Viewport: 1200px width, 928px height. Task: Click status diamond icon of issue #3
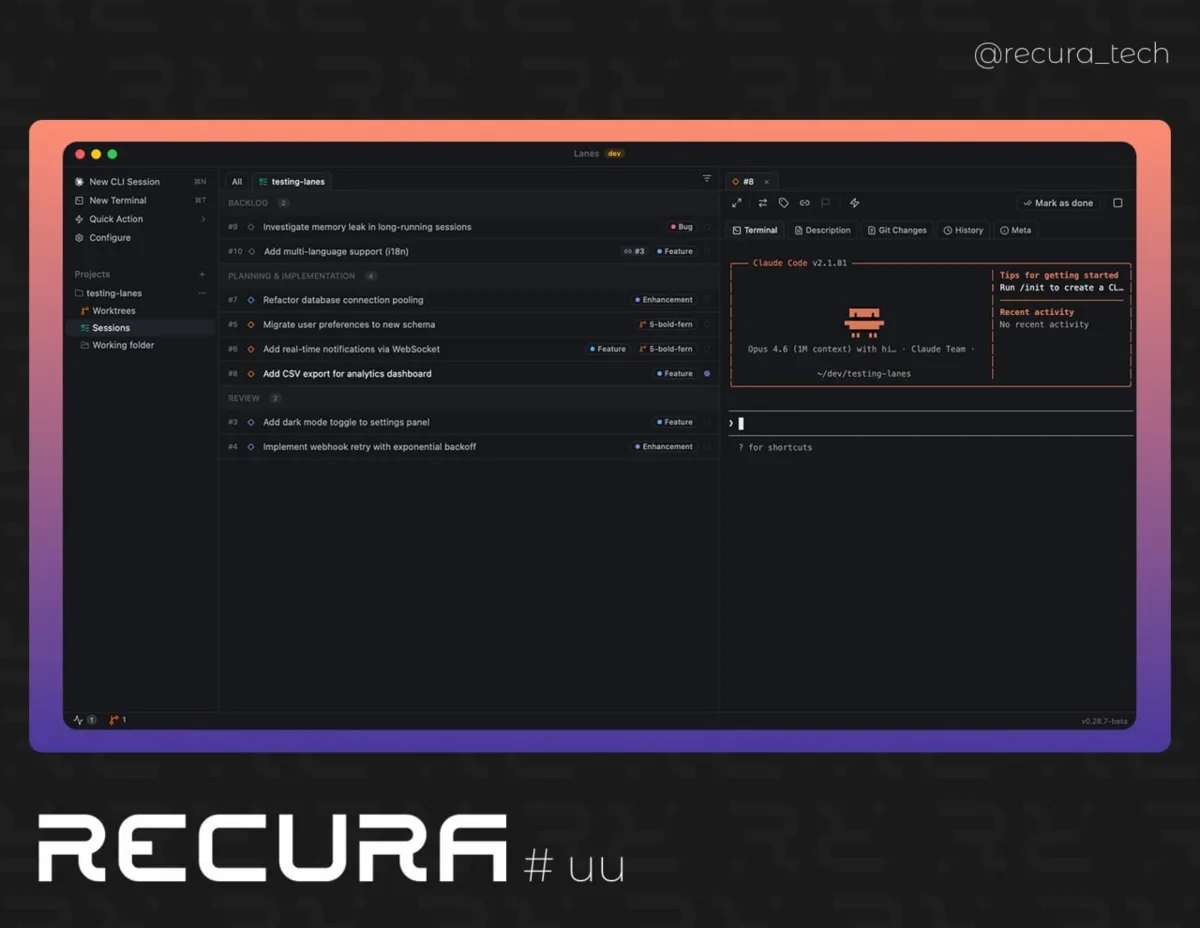pyautogui.click(x=251, y=423)
